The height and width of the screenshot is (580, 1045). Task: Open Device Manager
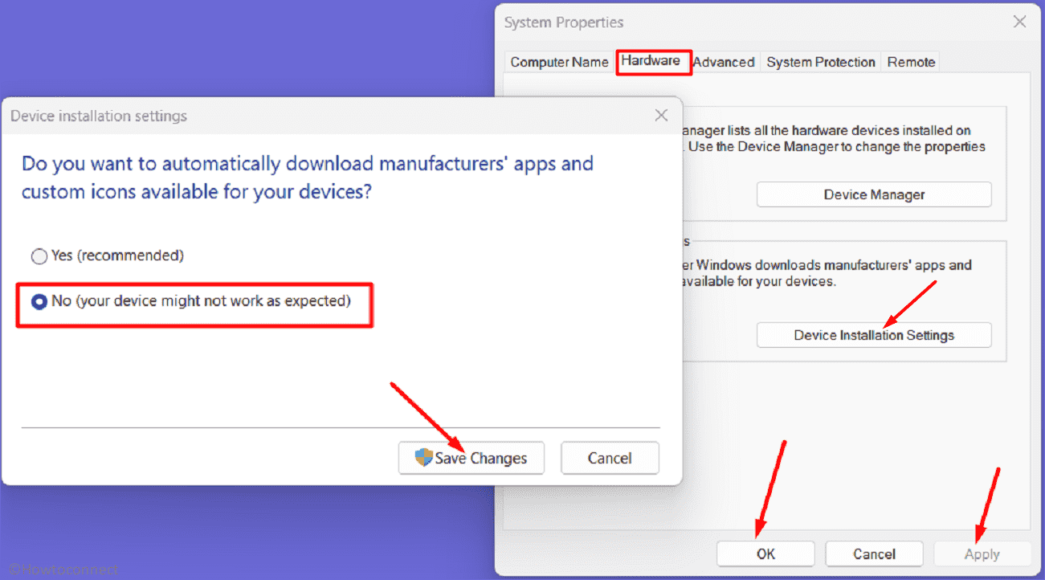(x=872, y=194)
